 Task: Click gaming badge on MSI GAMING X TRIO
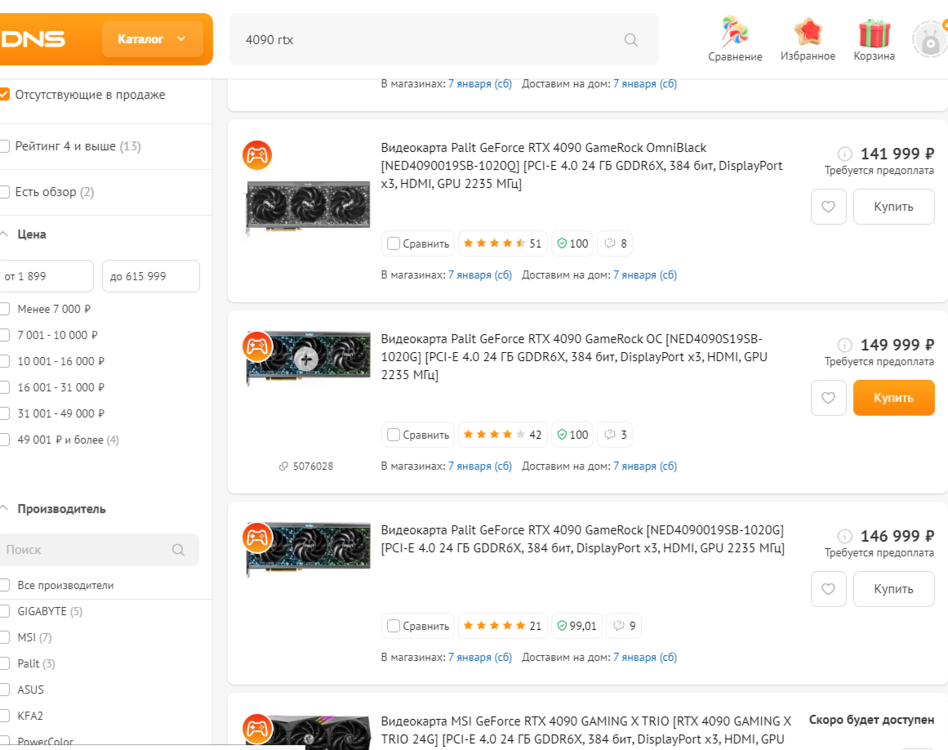(x=257, y=728)
